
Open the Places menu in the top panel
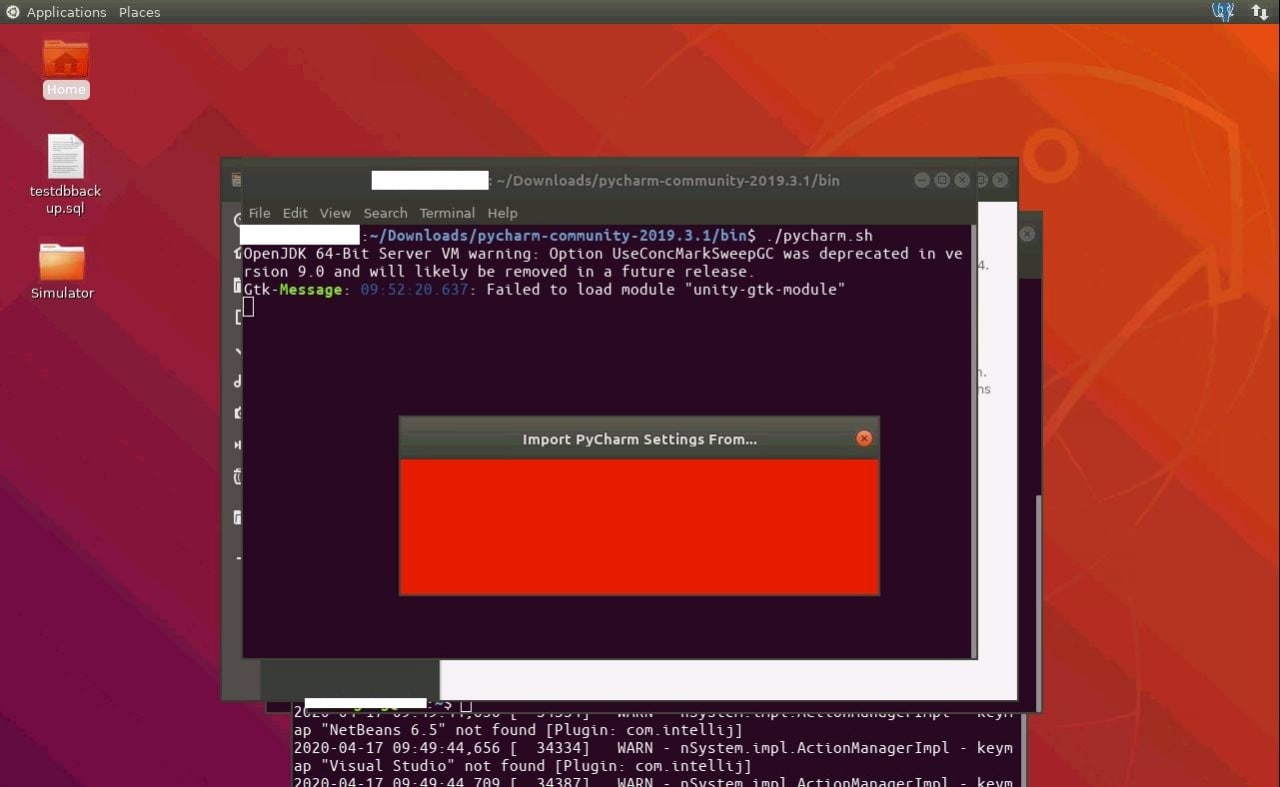pyautogui.click(x=139, y=12)
